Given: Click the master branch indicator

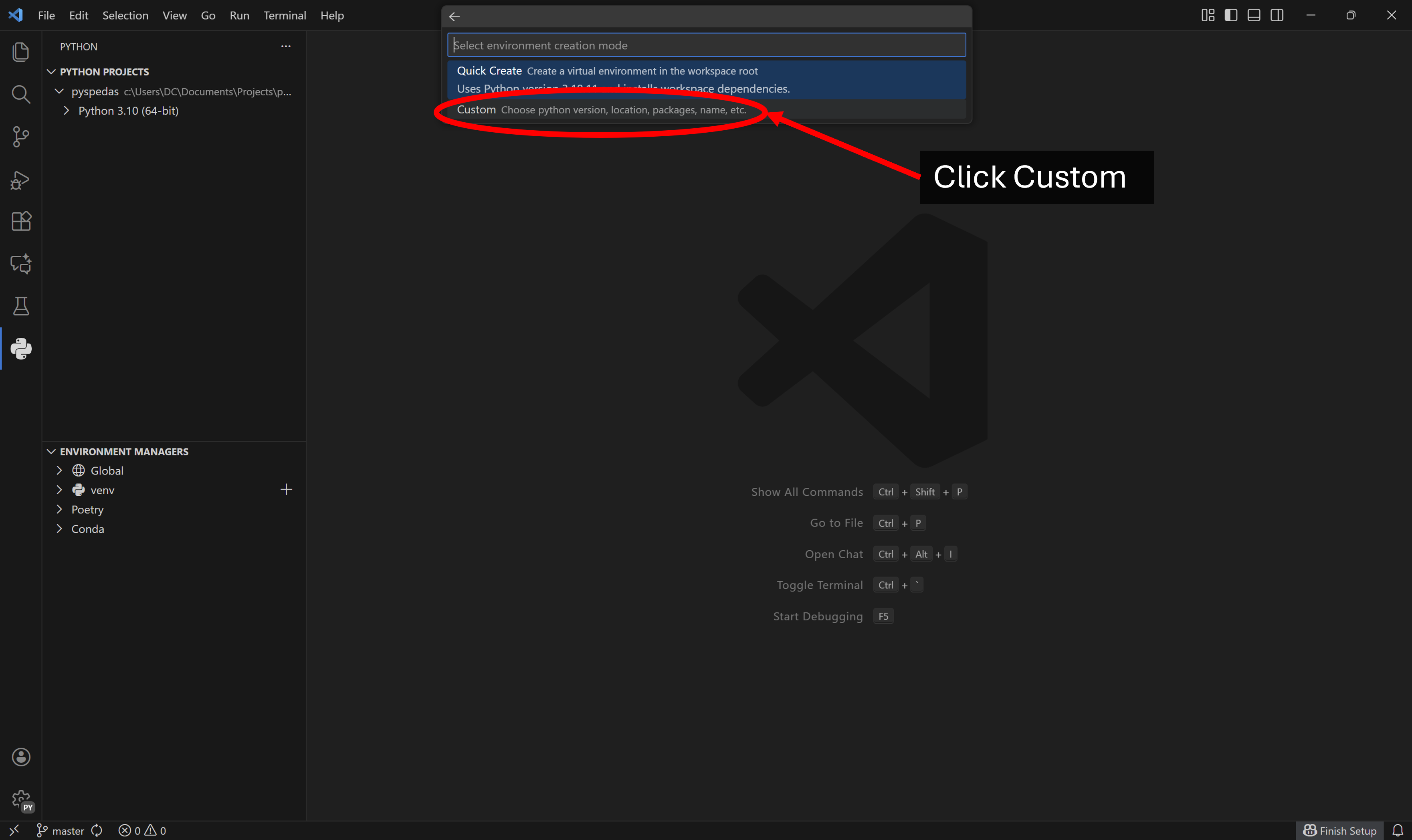Looking at the screenshot, I should tap(60, 830).
